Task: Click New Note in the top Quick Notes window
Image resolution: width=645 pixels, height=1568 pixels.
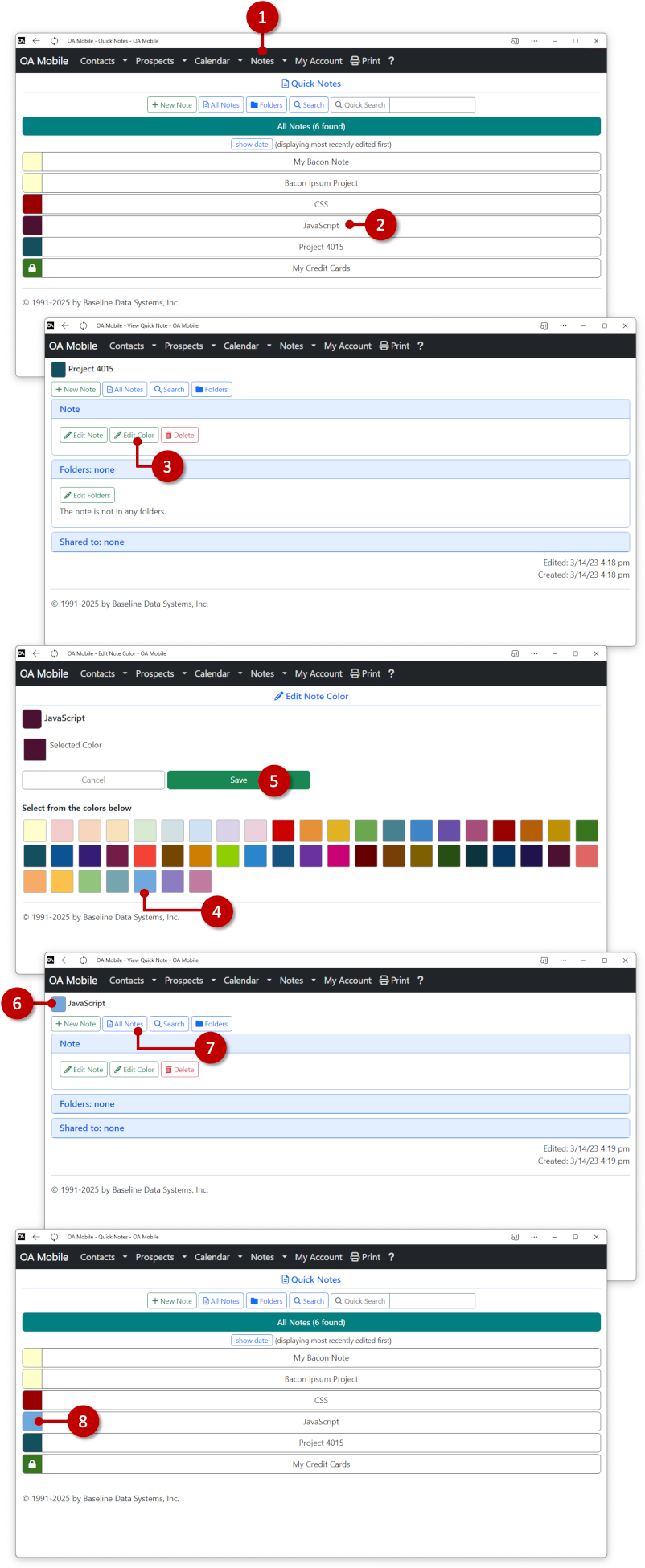Action: pyautogui.click(x=172, y=105)
